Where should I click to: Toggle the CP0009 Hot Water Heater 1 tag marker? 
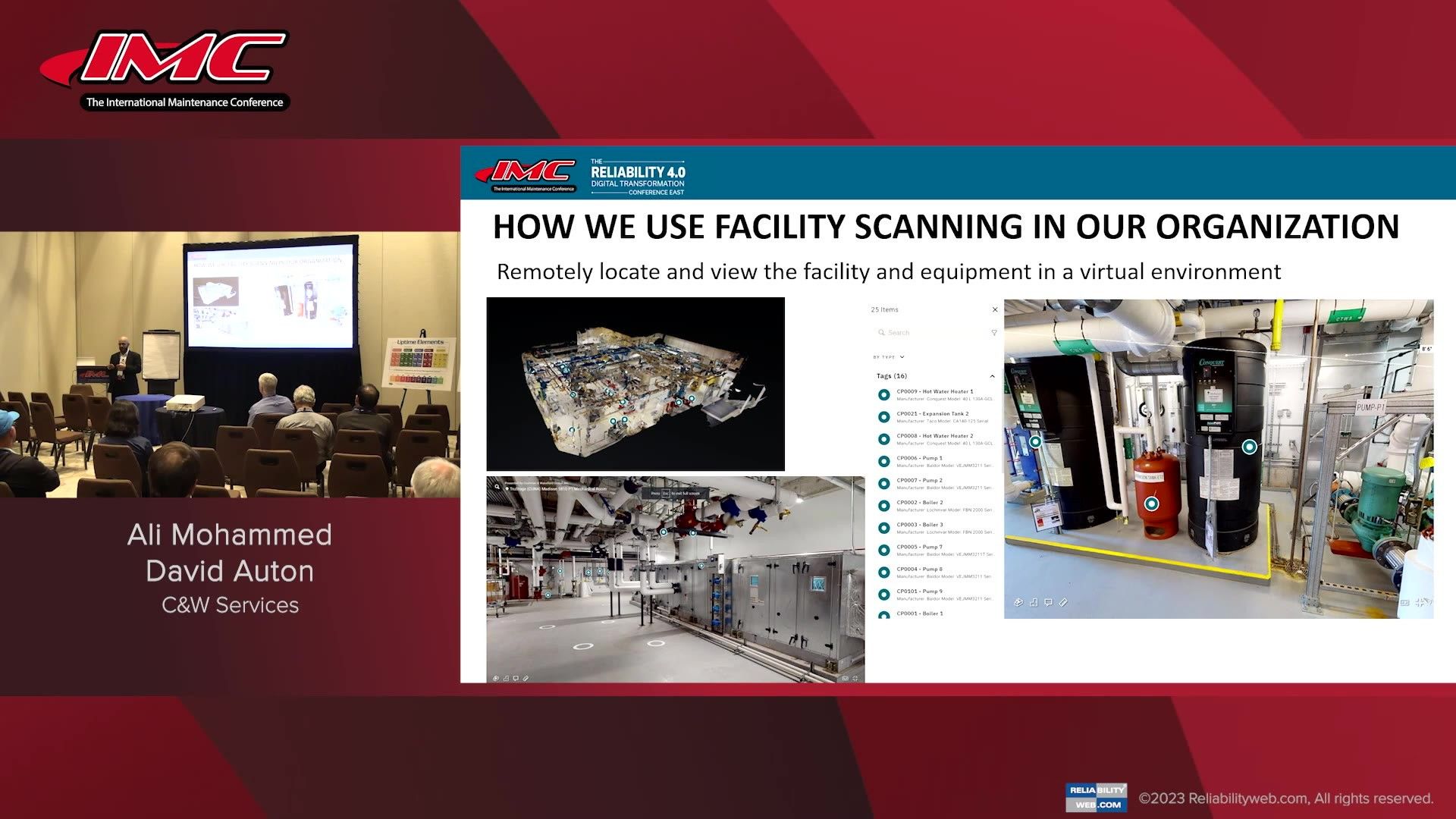(883, 394)
